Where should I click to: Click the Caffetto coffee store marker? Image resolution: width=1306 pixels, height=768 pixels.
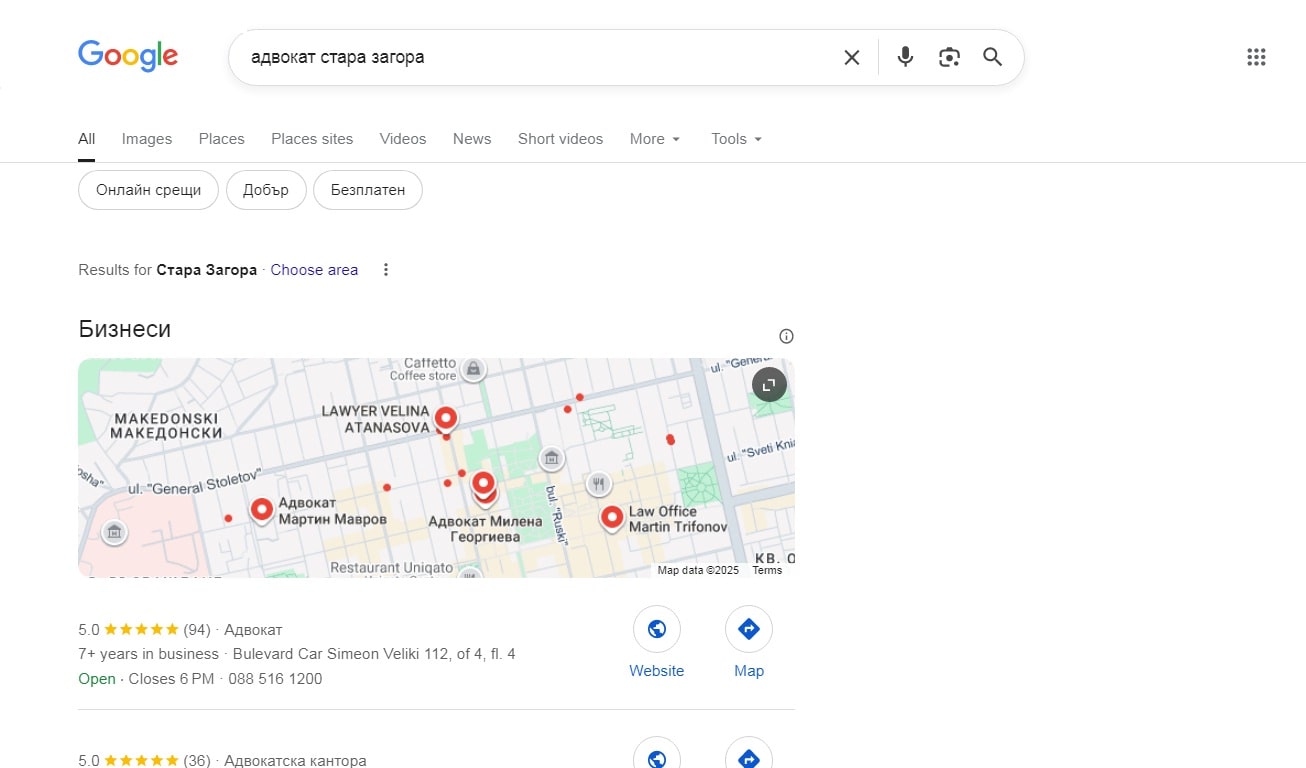click(474, 369)
